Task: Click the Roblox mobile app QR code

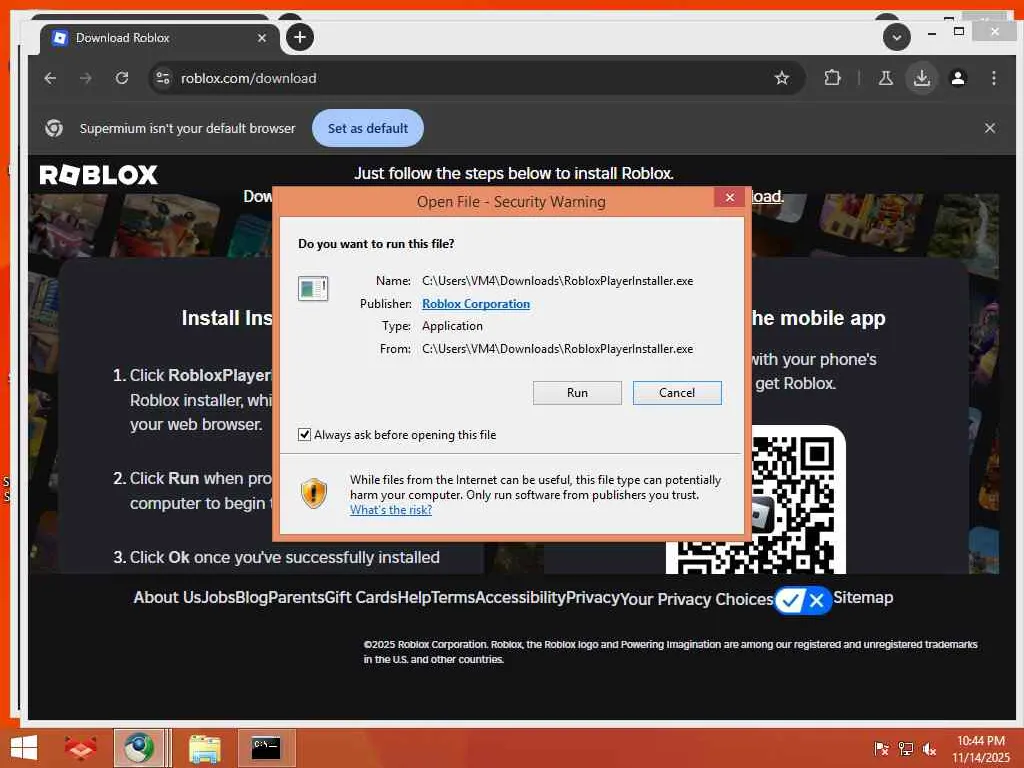Action: click(x=756, y=500)
